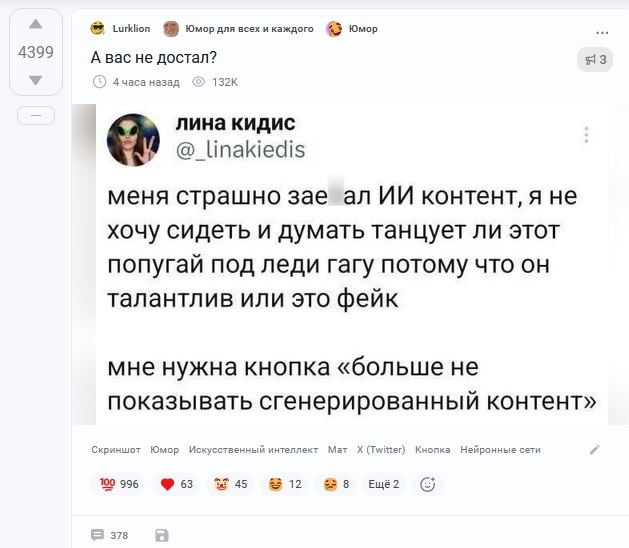Collapse the post with the dash button
Image resolution: width=629 pixels, height=548 pixels.
tap(36, 116)
